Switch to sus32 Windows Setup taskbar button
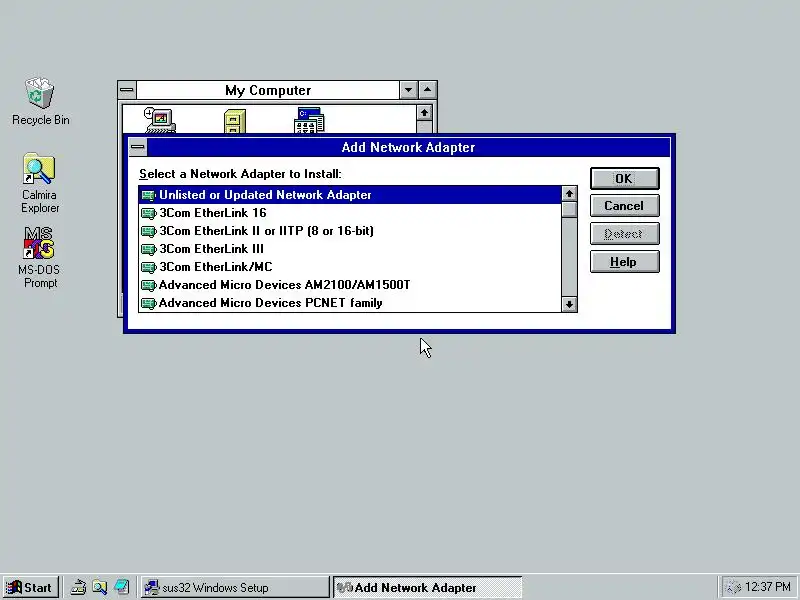This screenshot has width=800, height=600. click(x=235, y=587)
